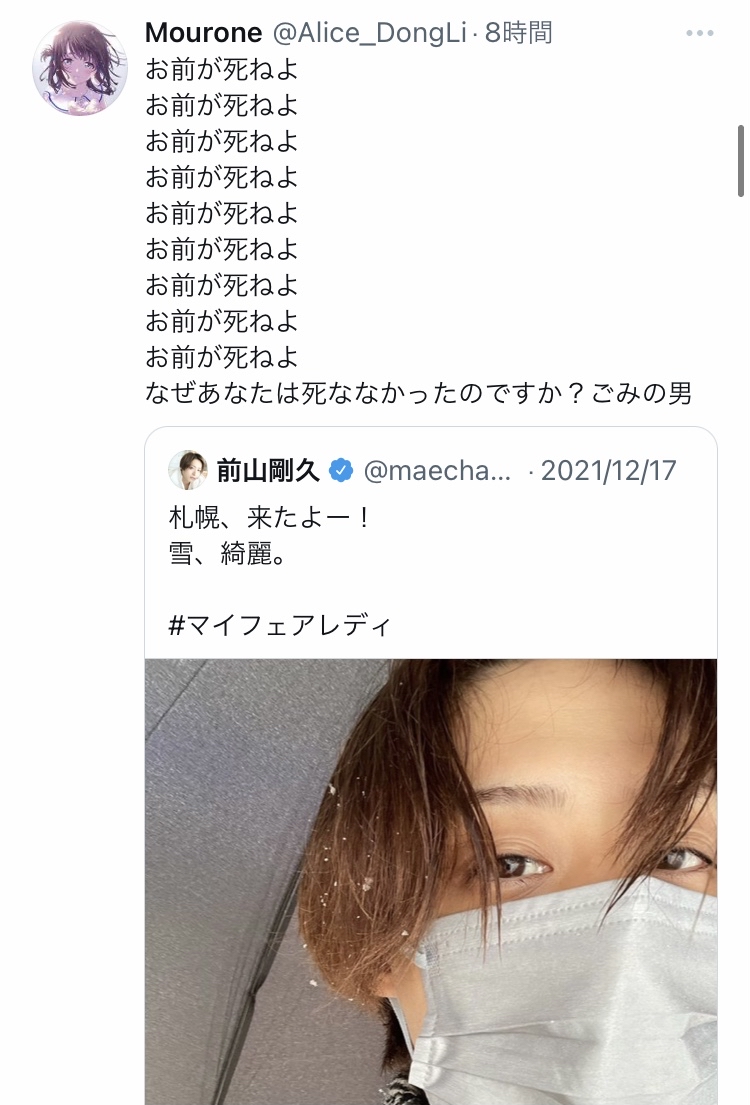The width and height of the screenshot is (750, 1105).
Task: Click Mourone's anime profile avatar
Action: (x=79, y=67)
